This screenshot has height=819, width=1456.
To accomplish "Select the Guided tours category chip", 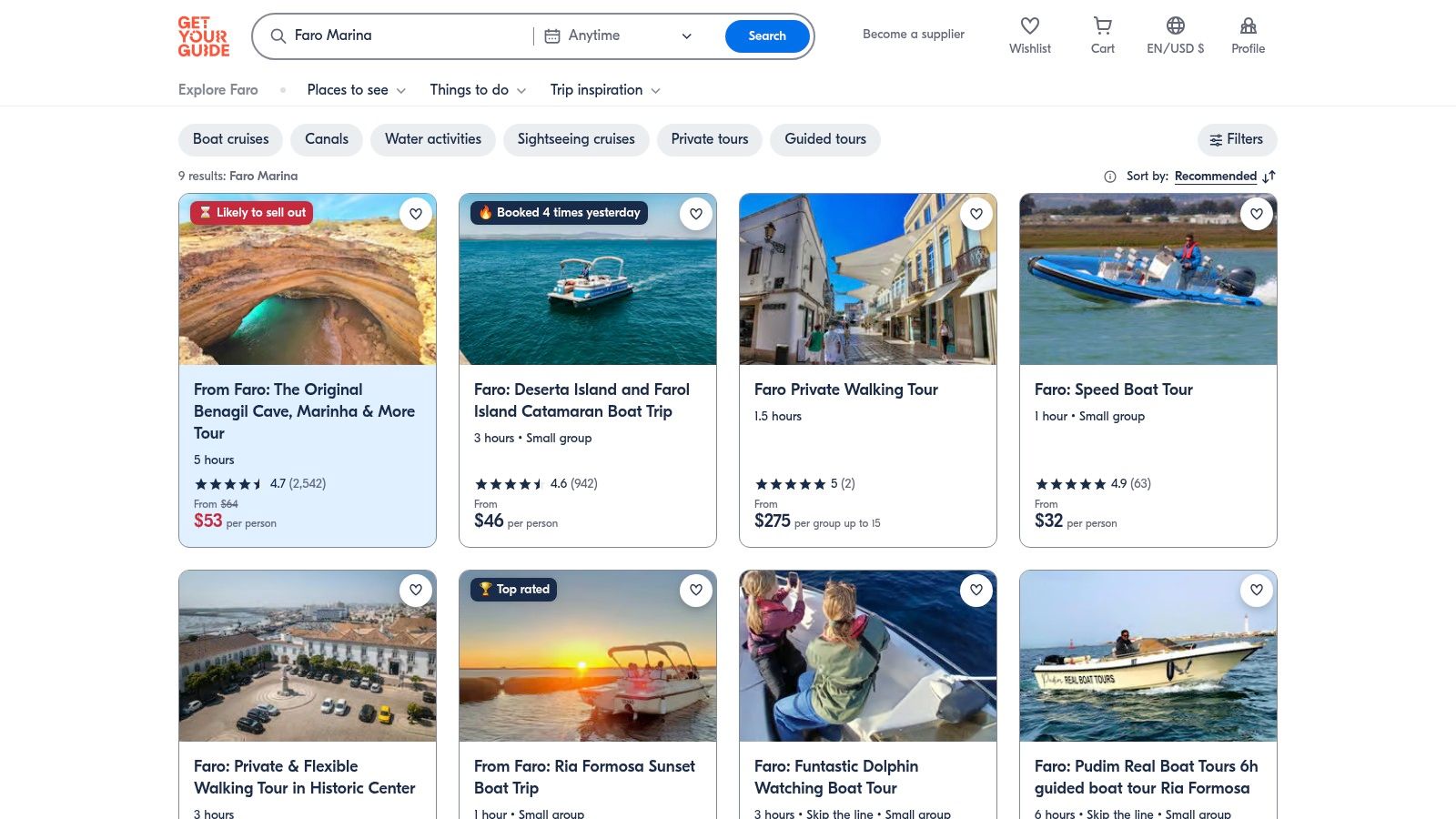I will pos(825,139).
